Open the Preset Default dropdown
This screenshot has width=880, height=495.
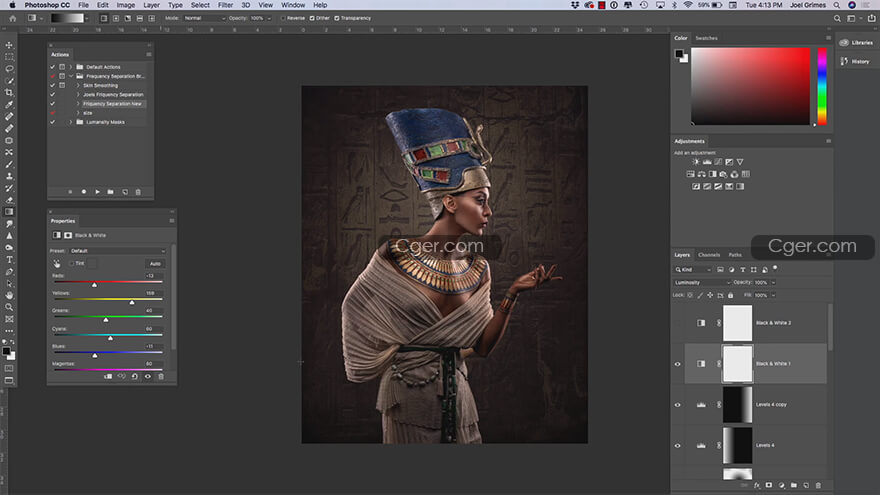pyautogui.click(x=118, y=251)
